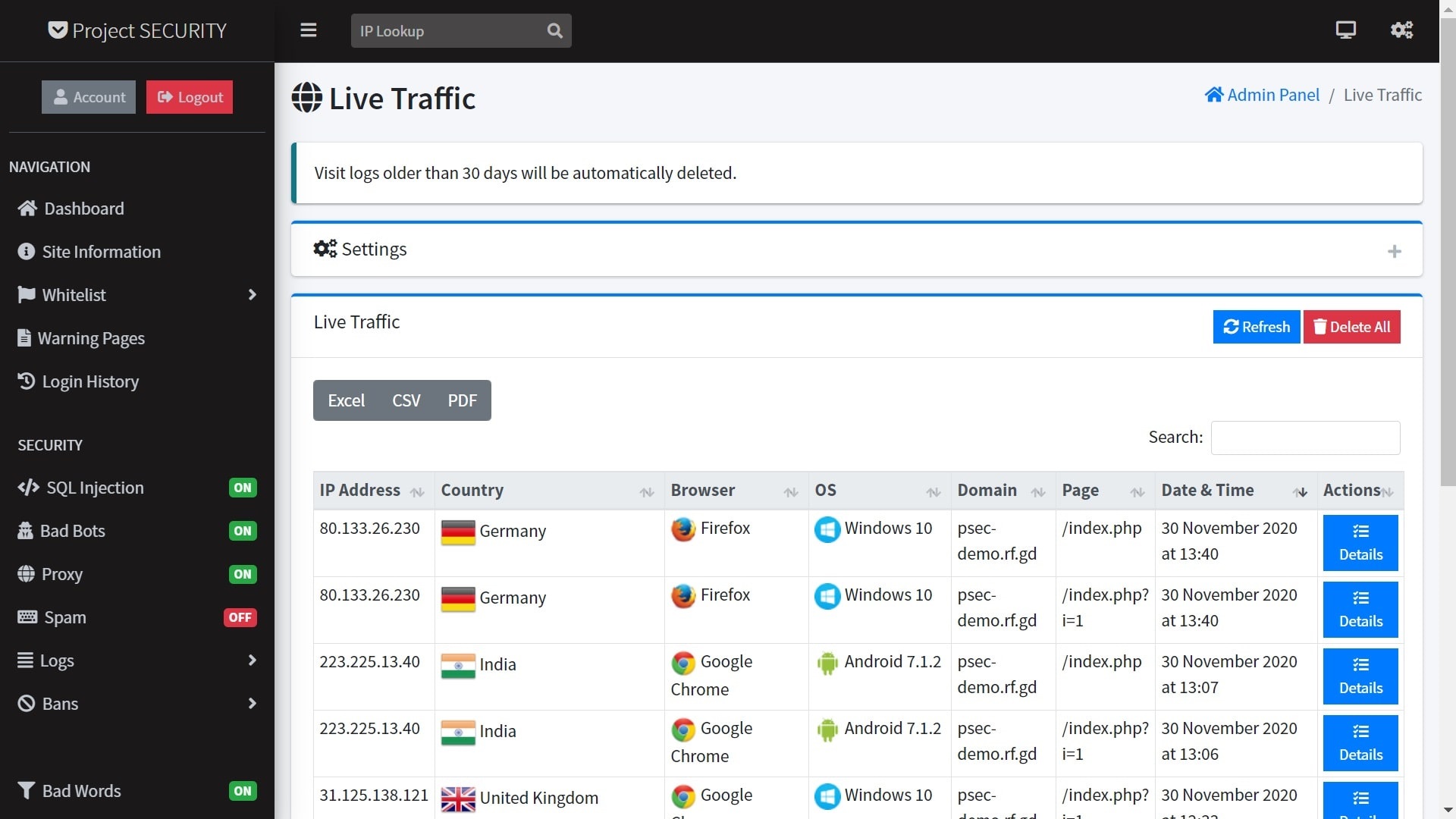The height and width of the screenshot is (819, 1456).
Task: Toggle the SQL Injection ON badge
Action: pyautogui.click(x=243, y=488)
